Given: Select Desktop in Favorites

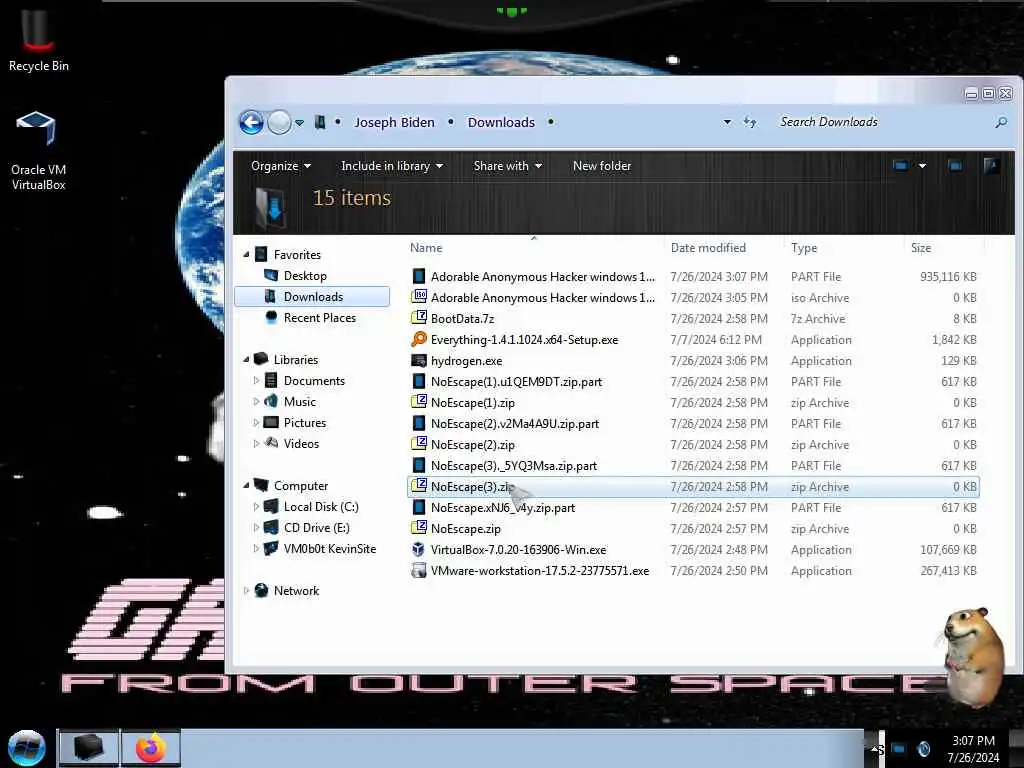Looking at the screenshot, I should point(304,276).
